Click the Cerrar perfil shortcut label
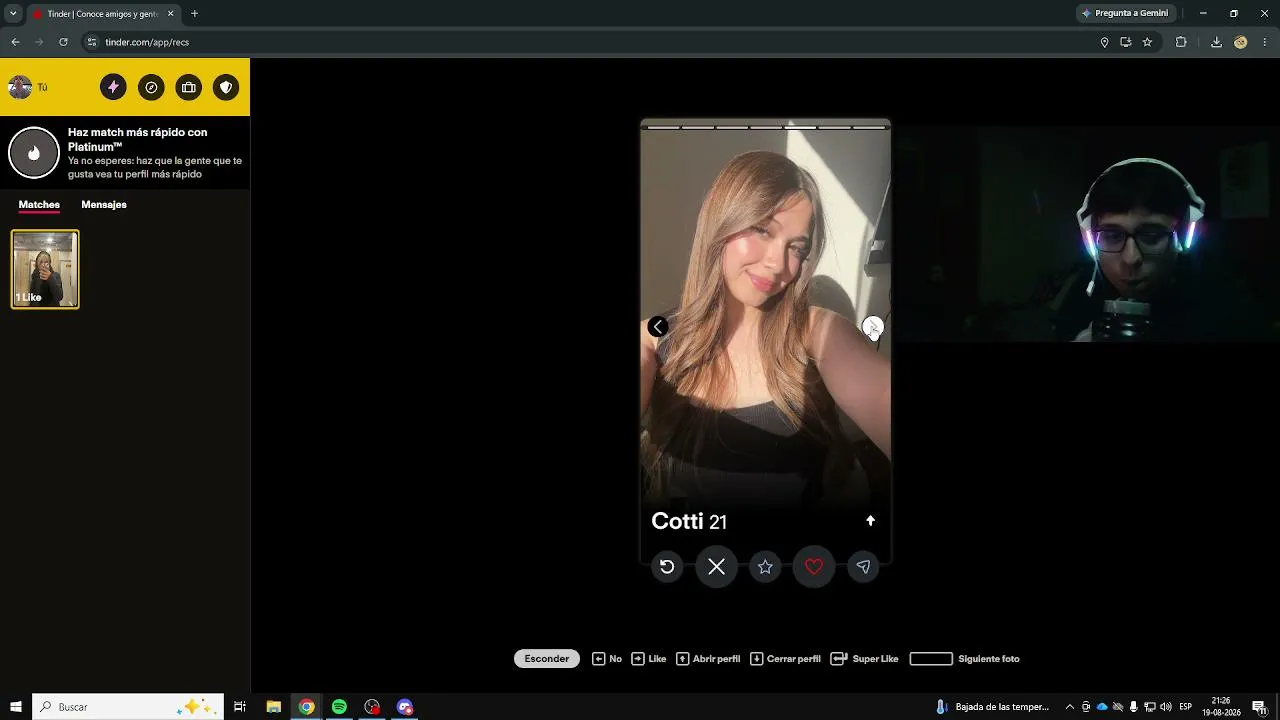 pos(794,659)
